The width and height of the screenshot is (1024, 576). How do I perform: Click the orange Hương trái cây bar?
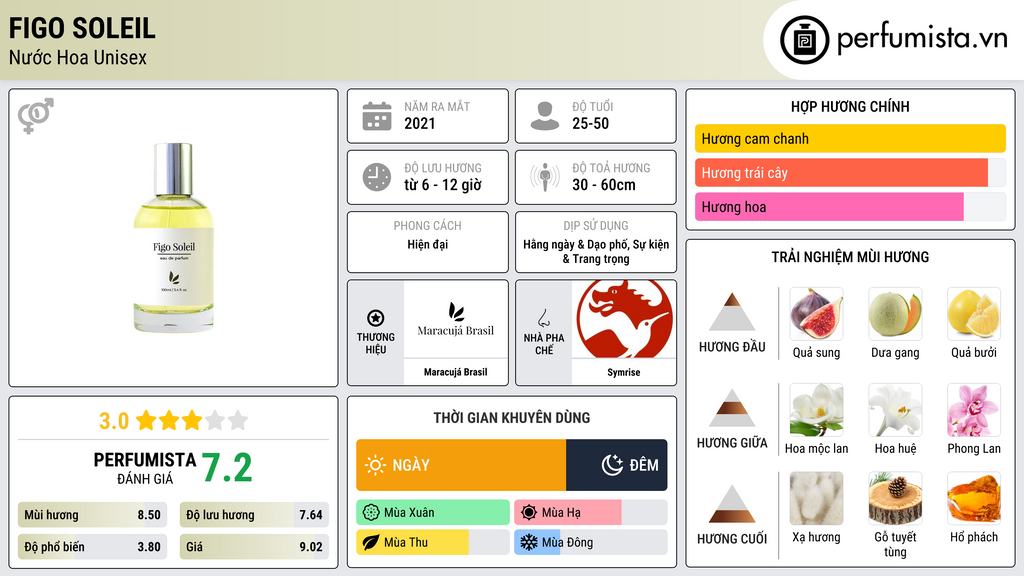(x=841, y=173)
